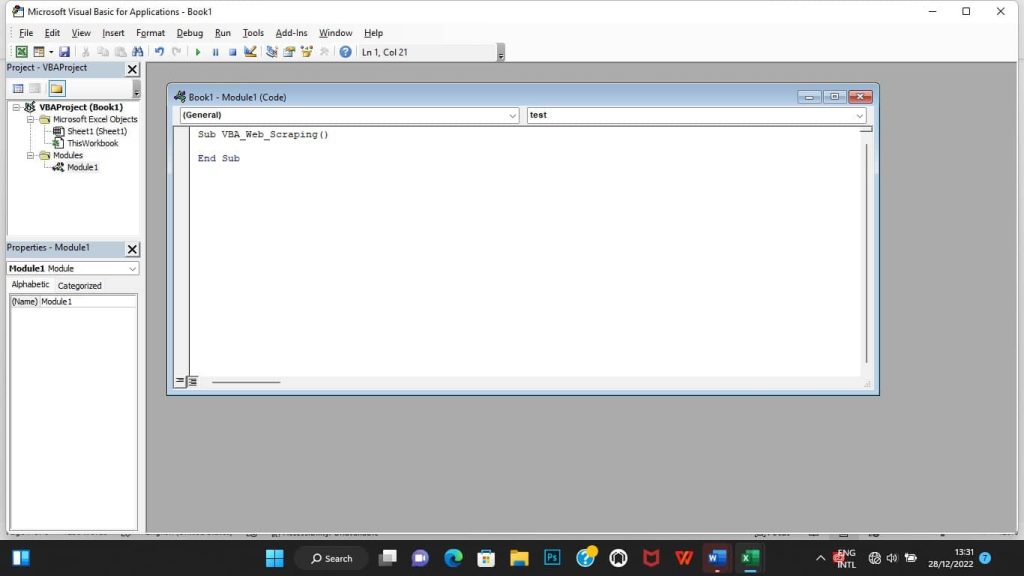The height and width of the screenshot is (576, 1024).
Task: Click the View Object icon in Project panel
Action: tap(35, 88)
